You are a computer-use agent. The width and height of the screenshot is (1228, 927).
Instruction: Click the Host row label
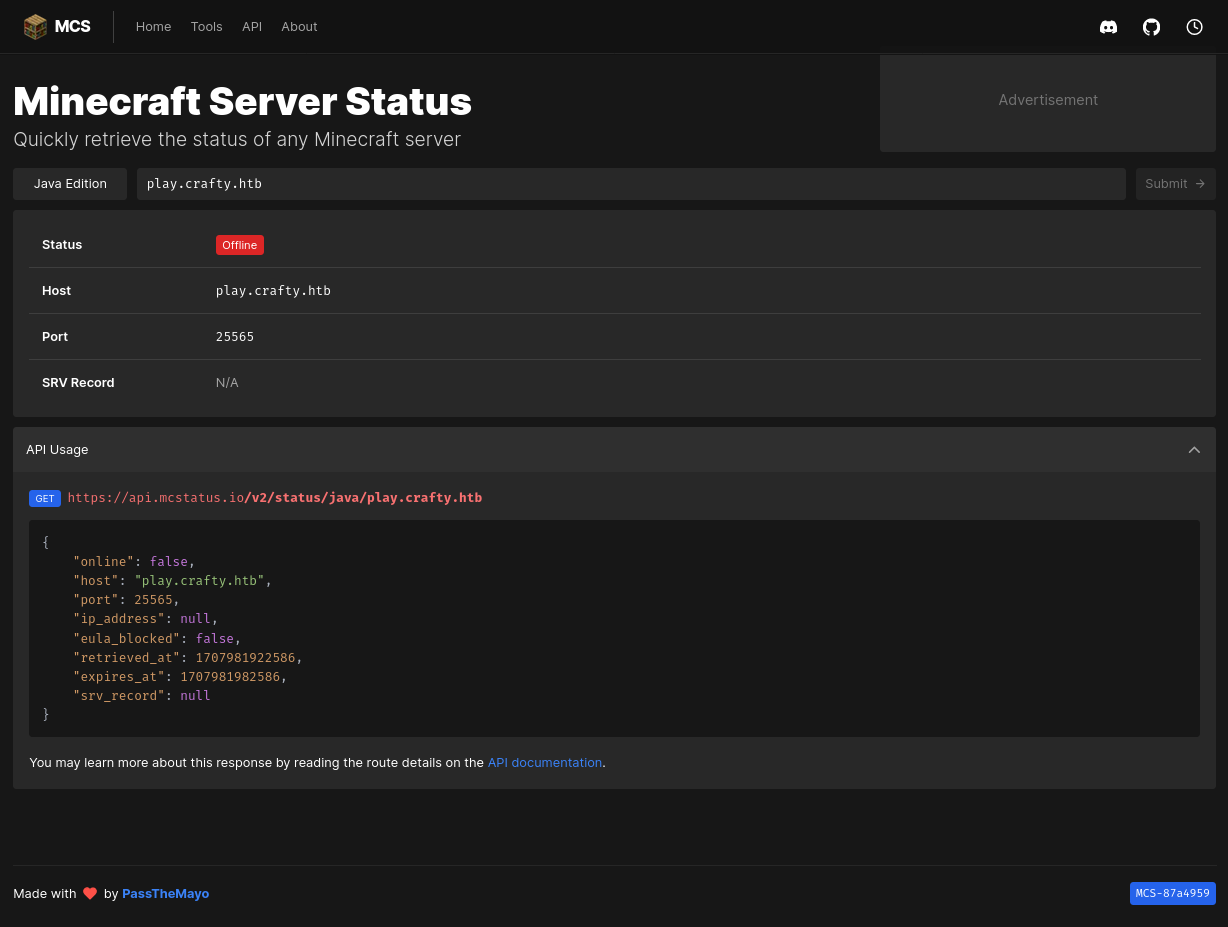tap(56, 291)
